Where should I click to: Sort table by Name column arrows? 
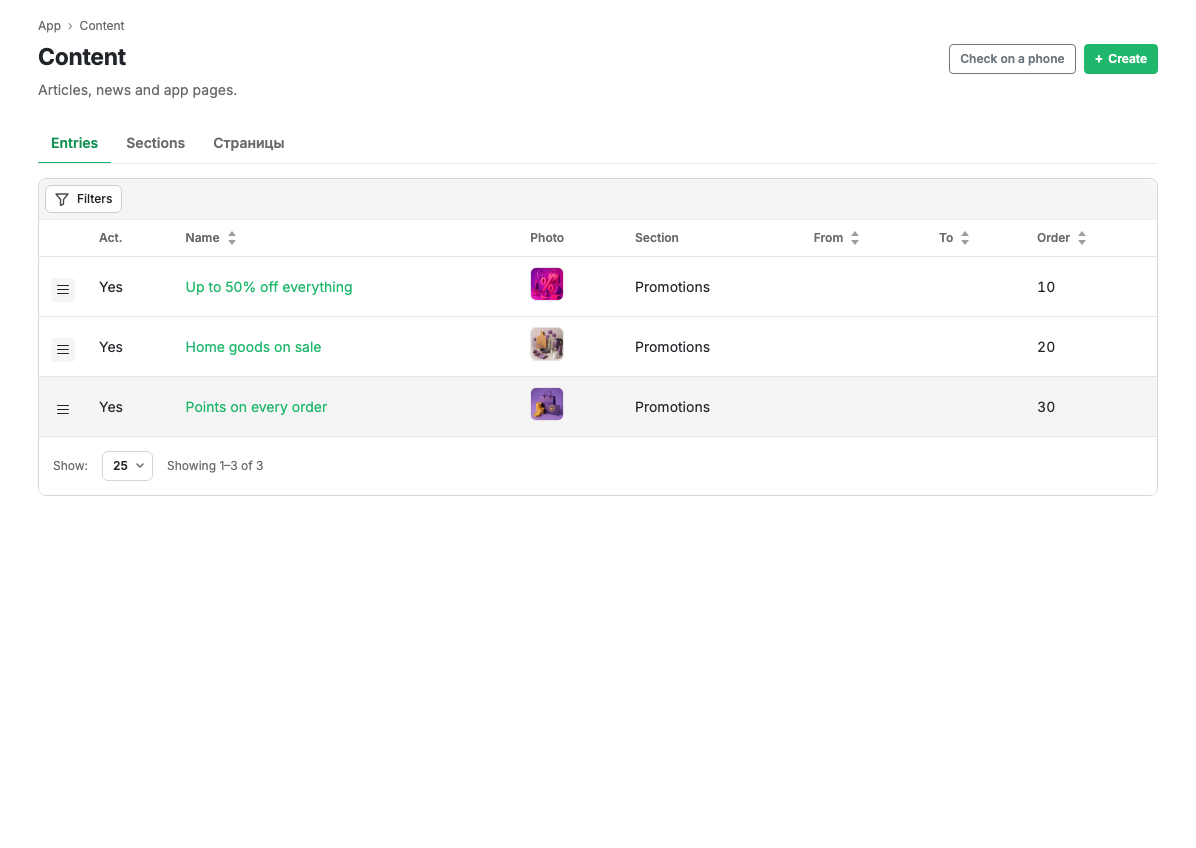coord(232,238)
